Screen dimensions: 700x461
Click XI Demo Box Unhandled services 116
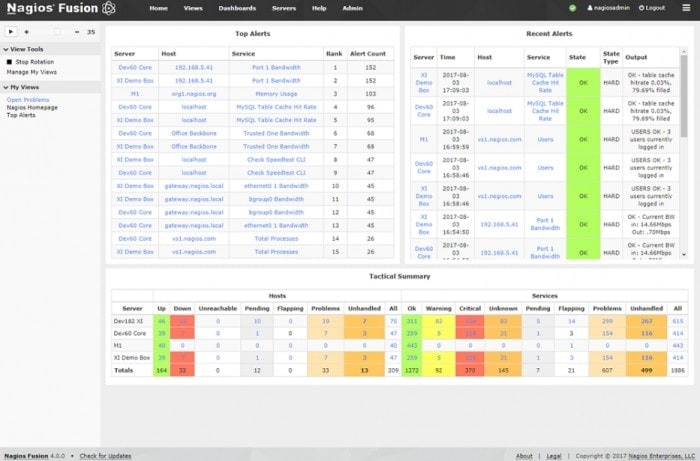tap(646, 357)
